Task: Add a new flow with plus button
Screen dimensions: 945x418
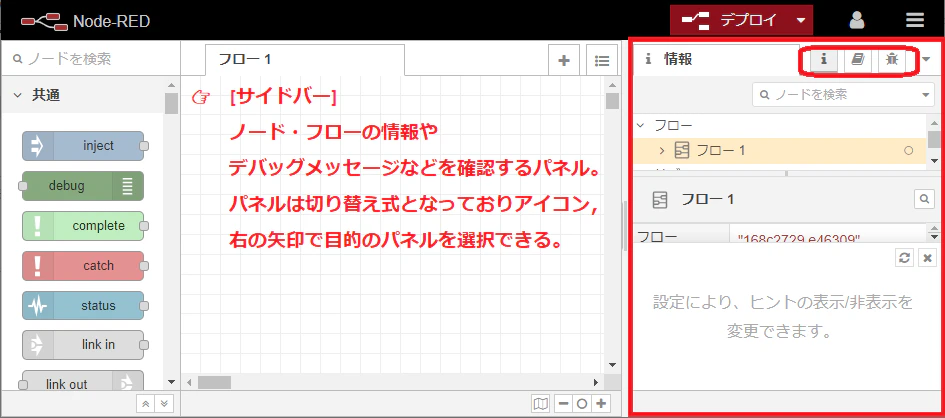Action: pyautogui.click(x=564, y=60)
